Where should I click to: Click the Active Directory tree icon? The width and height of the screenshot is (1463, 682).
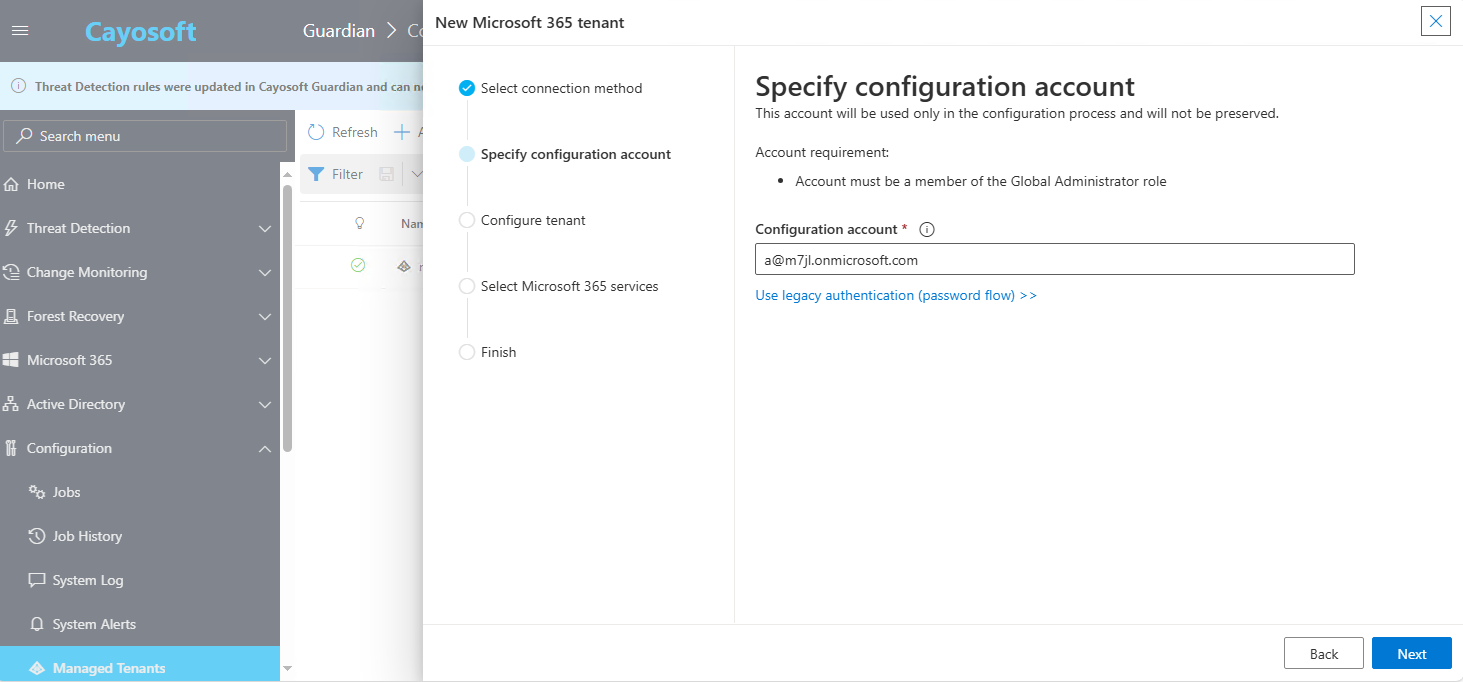pos(11,404)
